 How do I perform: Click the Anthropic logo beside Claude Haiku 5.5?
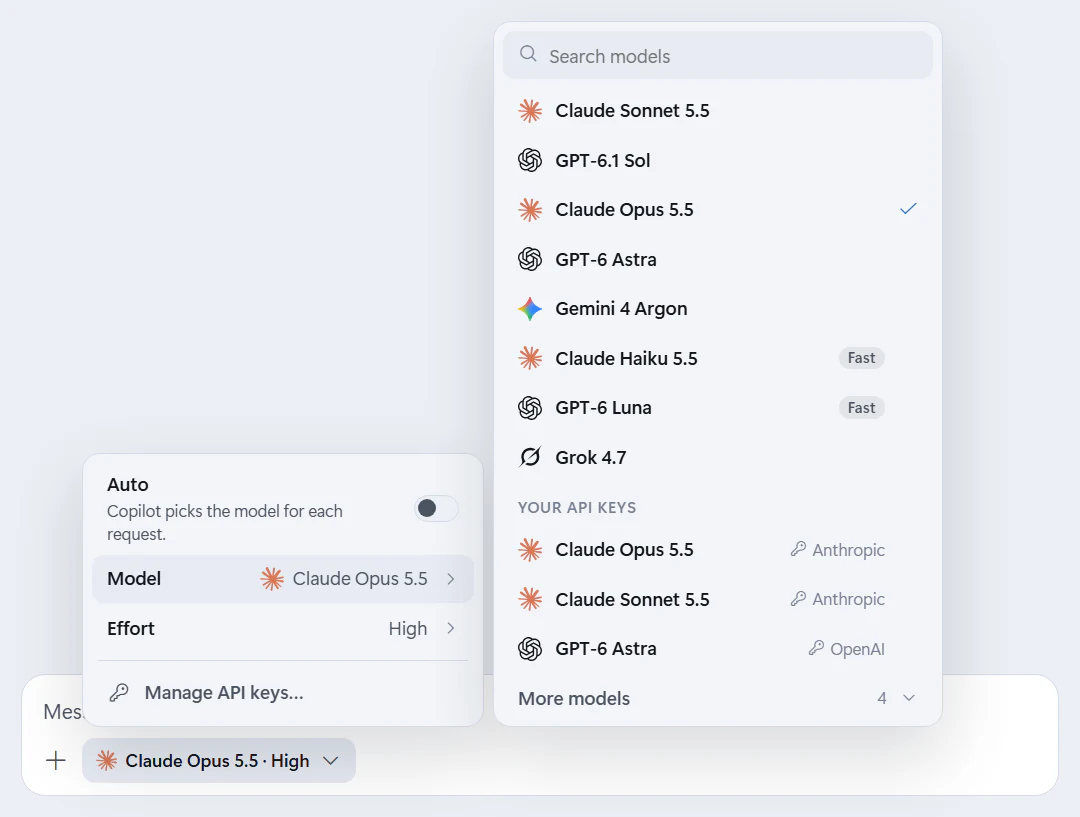click(x=530, y=358)
